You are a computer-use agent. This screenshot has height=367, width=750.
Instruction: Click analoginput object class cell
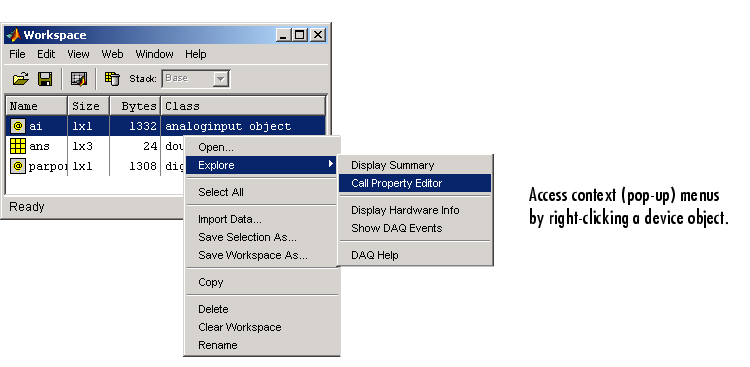228,126
